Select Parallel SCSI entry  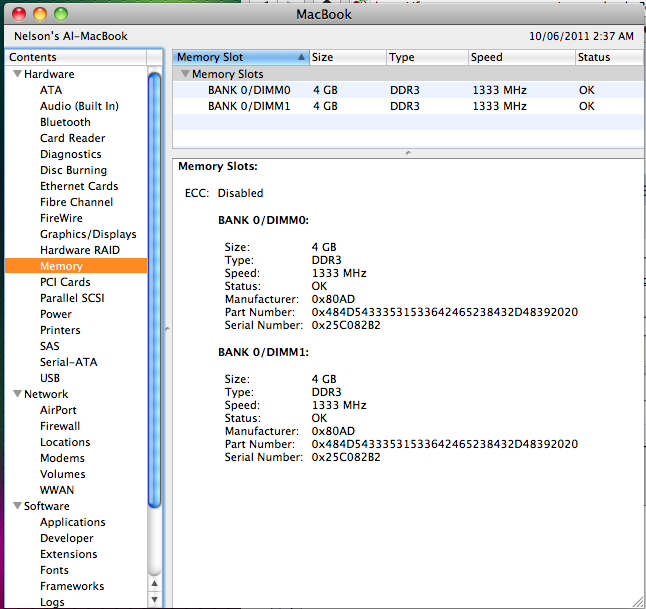(72, 298)
